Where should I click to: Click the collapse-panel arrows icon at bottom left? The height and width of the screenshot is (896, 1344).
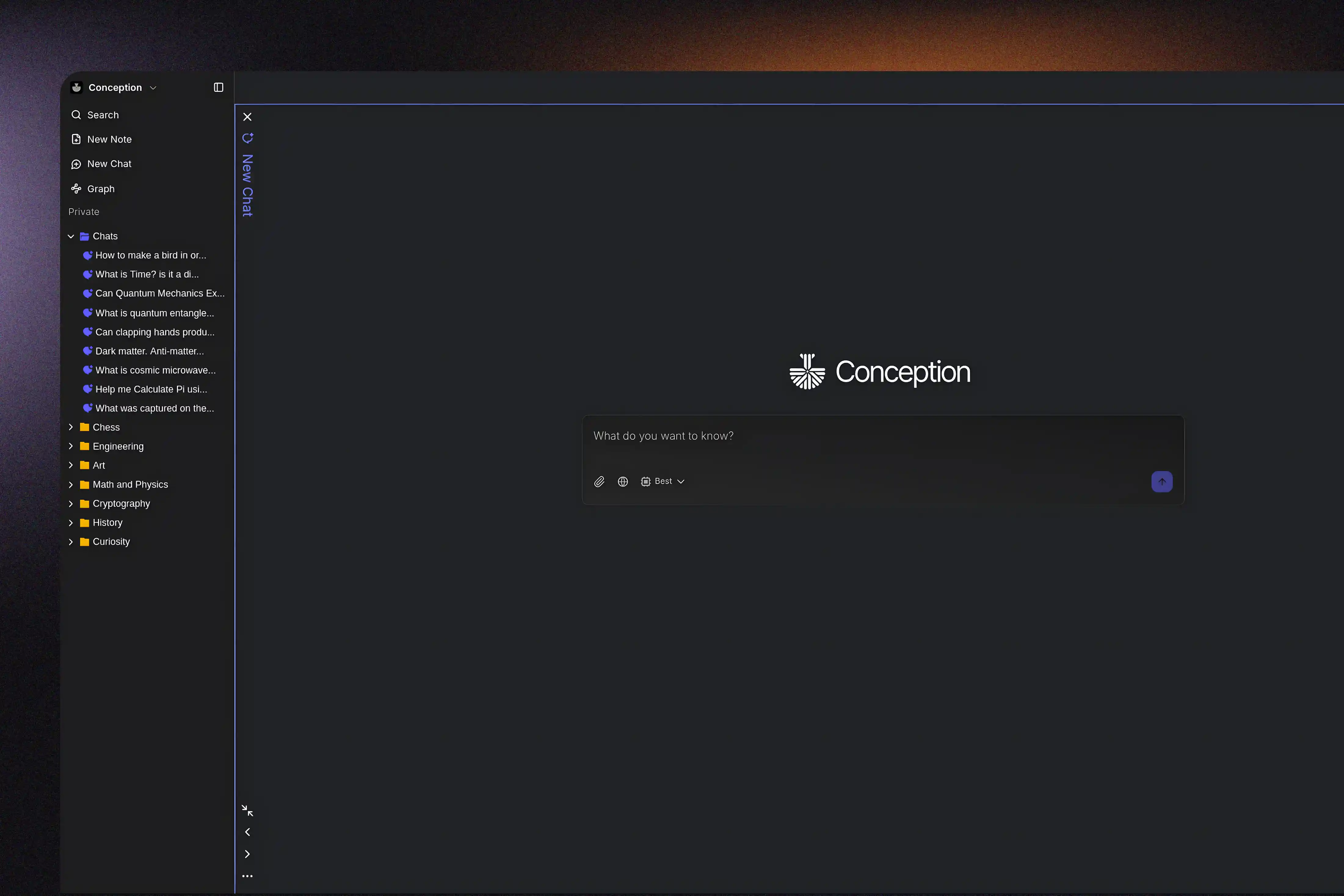point(247,810)
